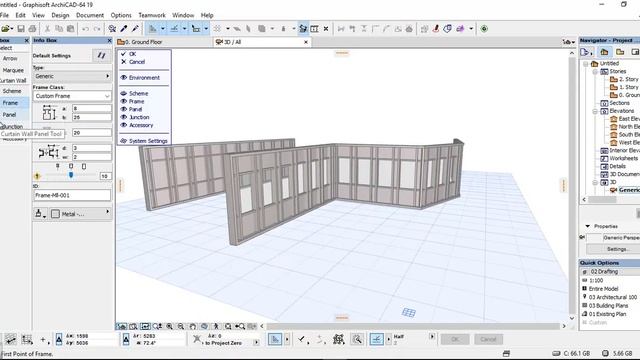
Task: Toggle Panel visibility eye
Action: (x=124, y=109)
